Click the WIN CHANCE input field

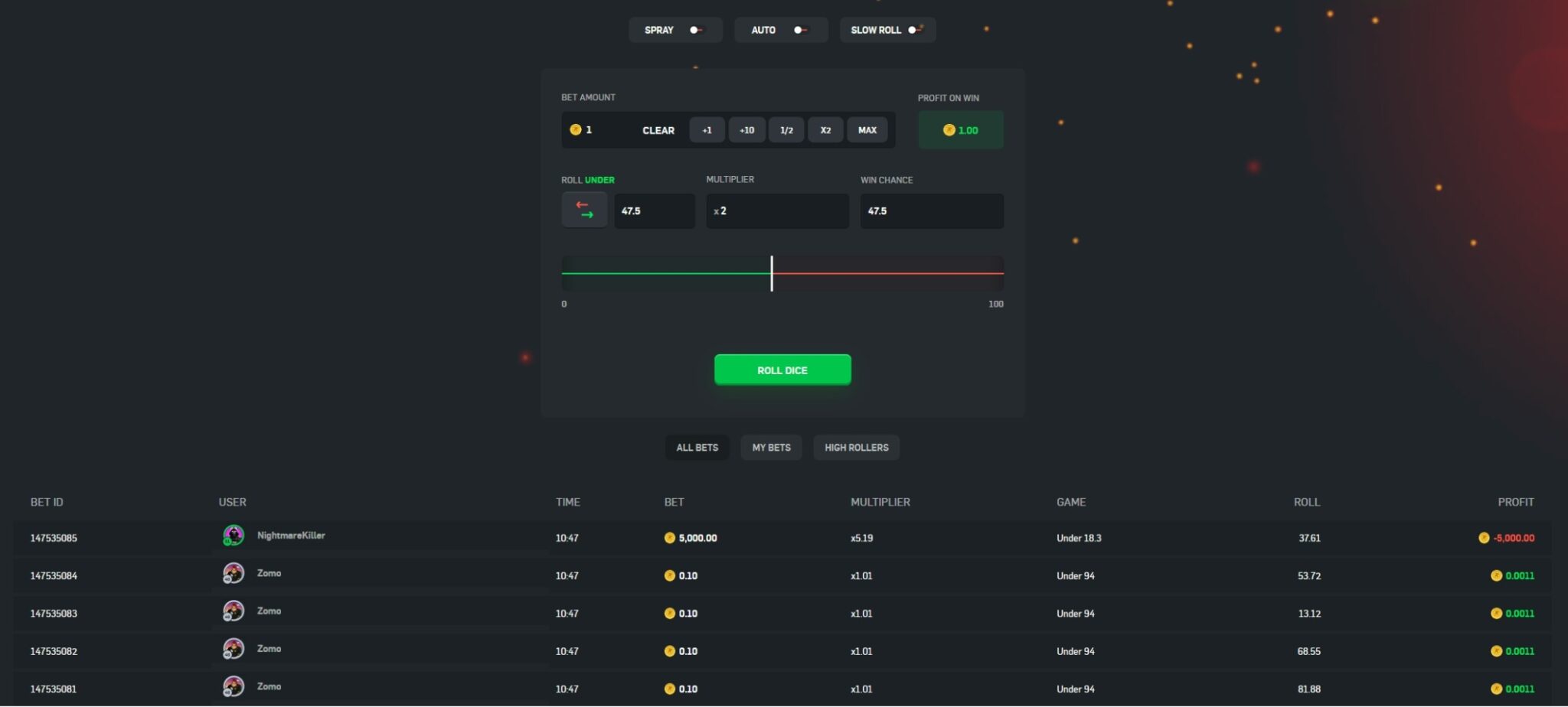pyautogui.click(x=931, y=210)
